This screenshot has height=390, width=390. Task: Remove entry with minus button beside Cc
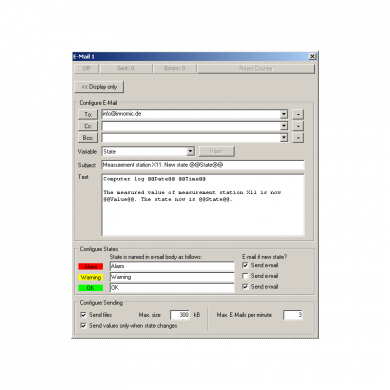point(298,126)
